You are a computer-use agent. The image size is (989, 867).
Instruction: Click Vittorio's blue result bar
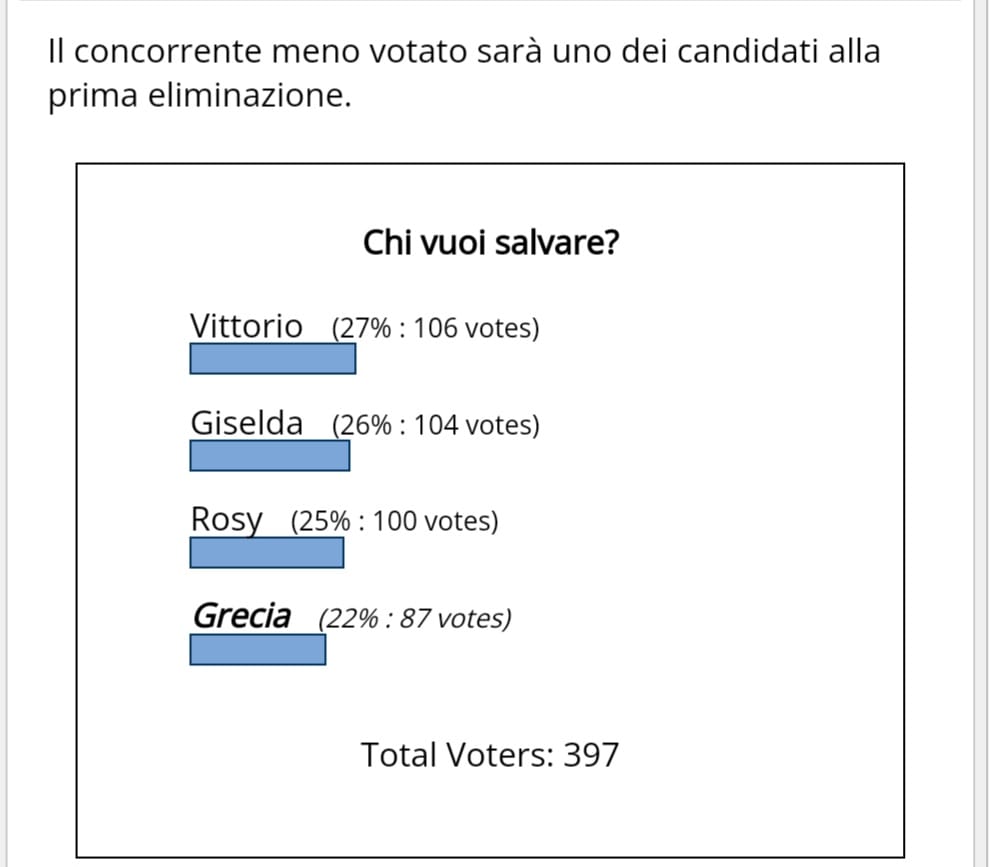tap(272, 358)
